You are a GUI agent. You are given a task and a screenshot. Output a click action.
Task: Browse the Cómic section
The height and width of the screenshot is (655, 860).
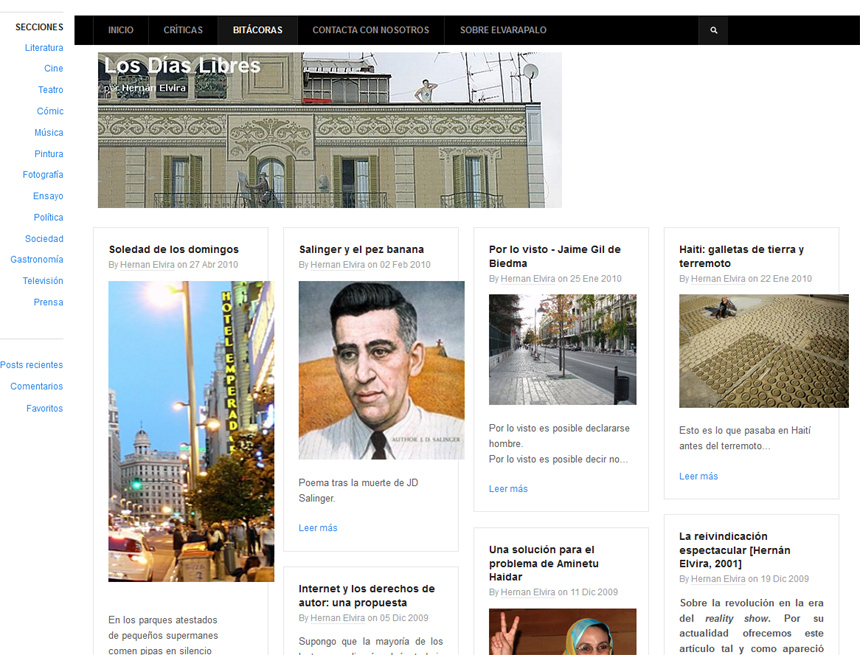click(x=50, y=112)
